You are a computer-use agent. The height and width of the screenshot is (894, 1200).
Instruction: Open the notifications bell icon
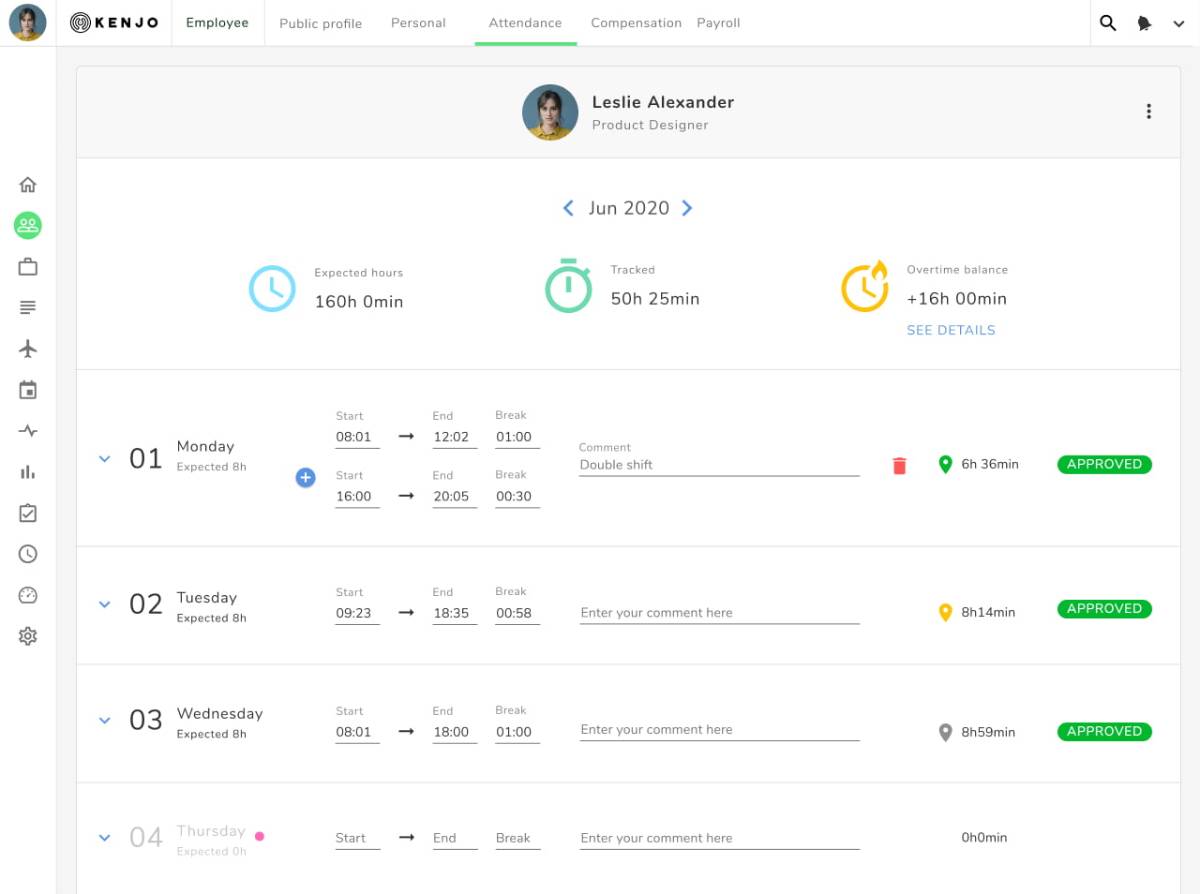pyautogui.click(x=1145, y=23)
